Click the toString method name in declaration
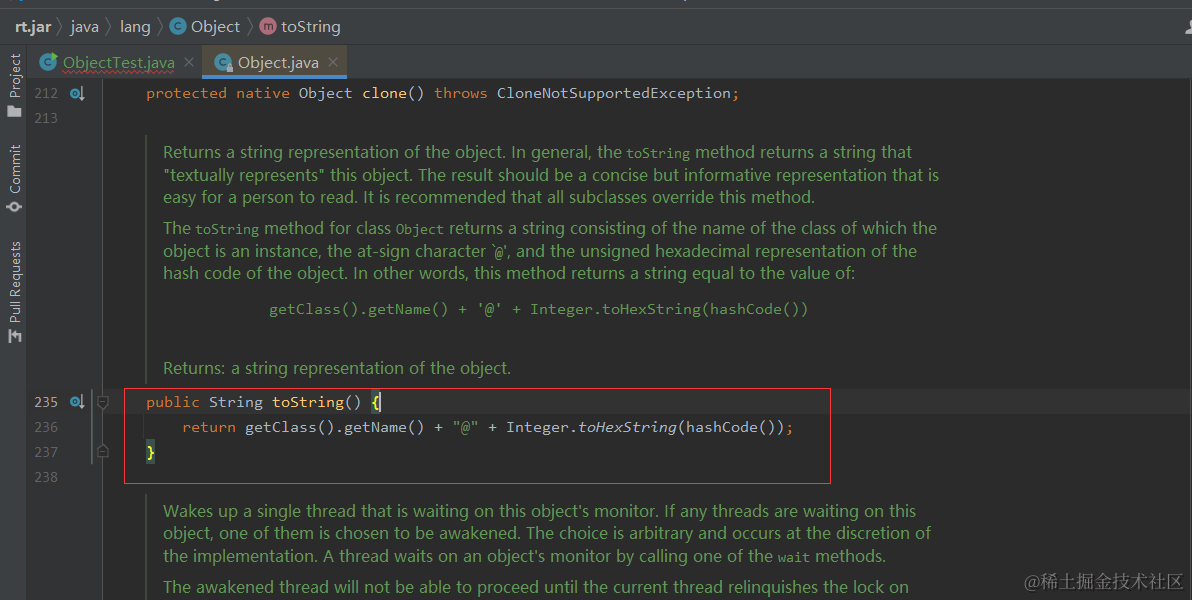Image resolution: width=1192 pixels, height=600 pixels. click(308, 402)
